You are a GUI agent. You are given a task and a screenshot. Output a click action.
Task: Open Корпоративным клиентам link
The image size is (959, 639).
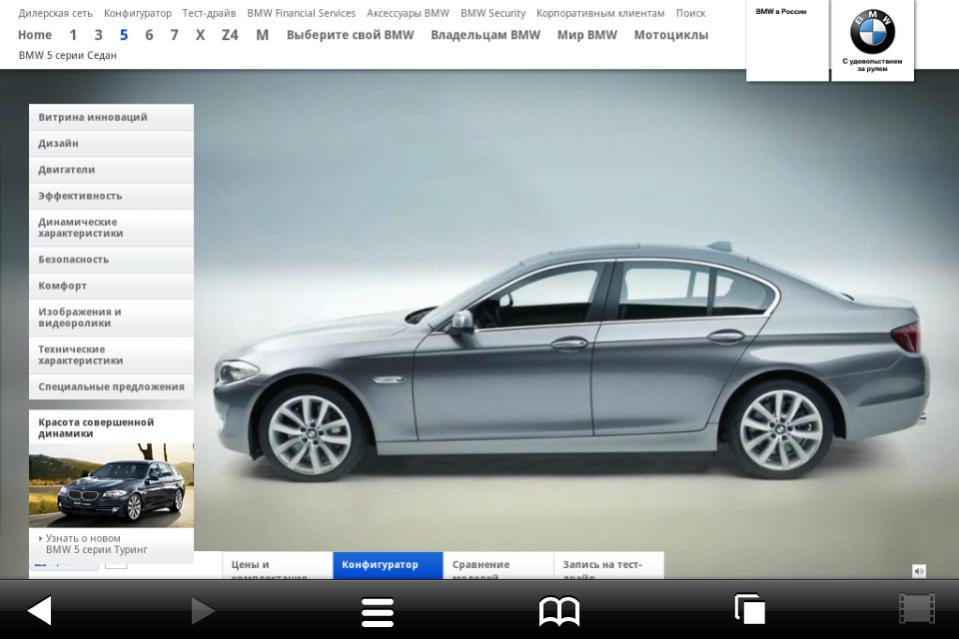[600, 13]
